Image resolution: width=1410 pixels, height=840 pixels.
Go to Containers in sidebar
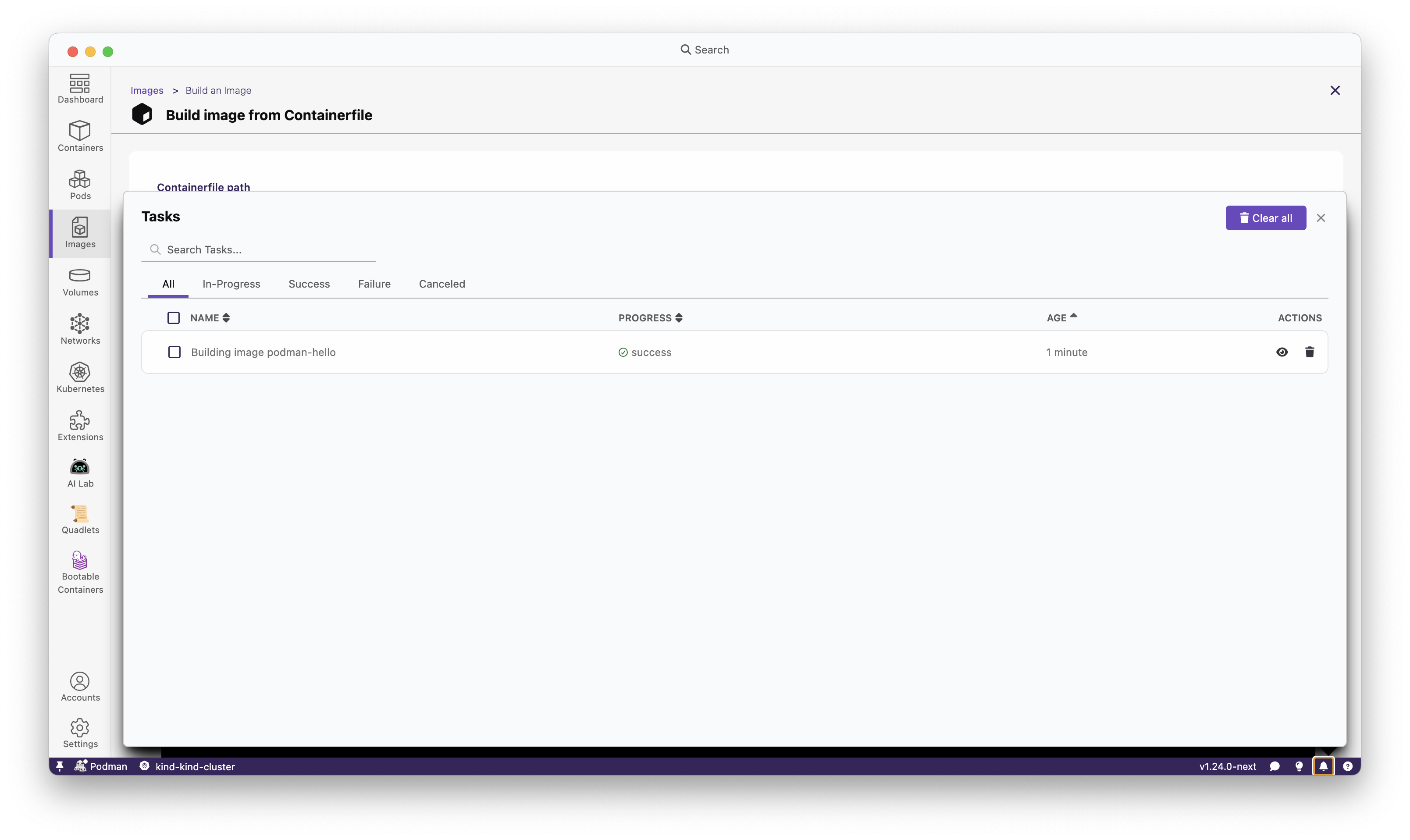point(80,136)
